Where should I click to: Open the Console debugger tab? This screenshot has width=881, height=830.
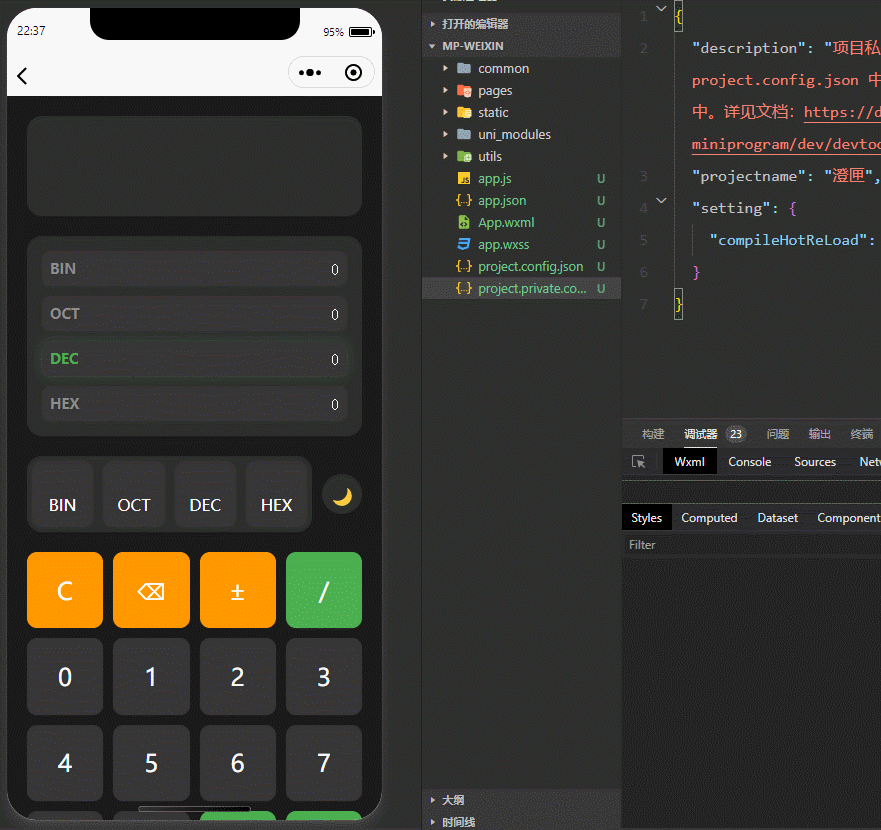click(x=750, y=461)
